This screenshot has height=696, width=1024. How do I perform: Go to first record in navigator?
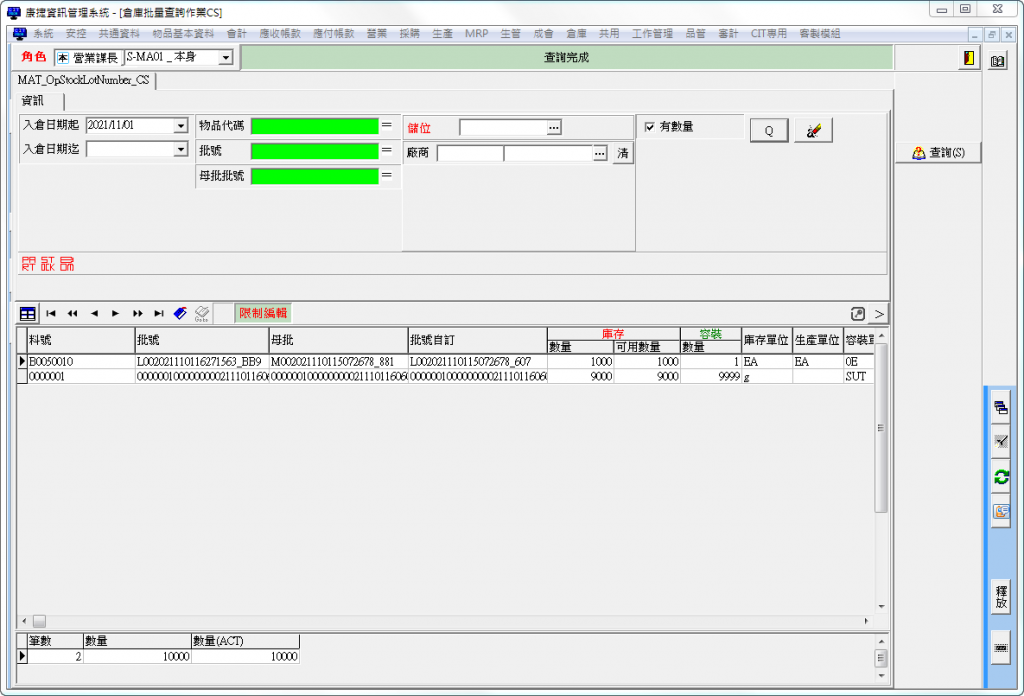coord(51,313)
